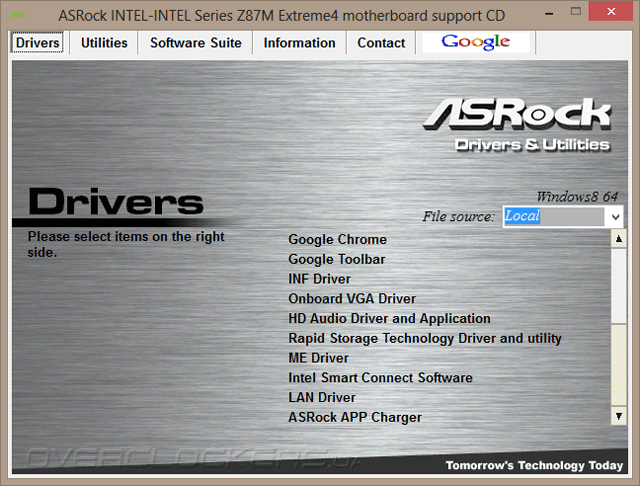The width and height of the screenshot is (640, 486).
Task: Open the Software Suite tab
Action: tap(196, 43)
